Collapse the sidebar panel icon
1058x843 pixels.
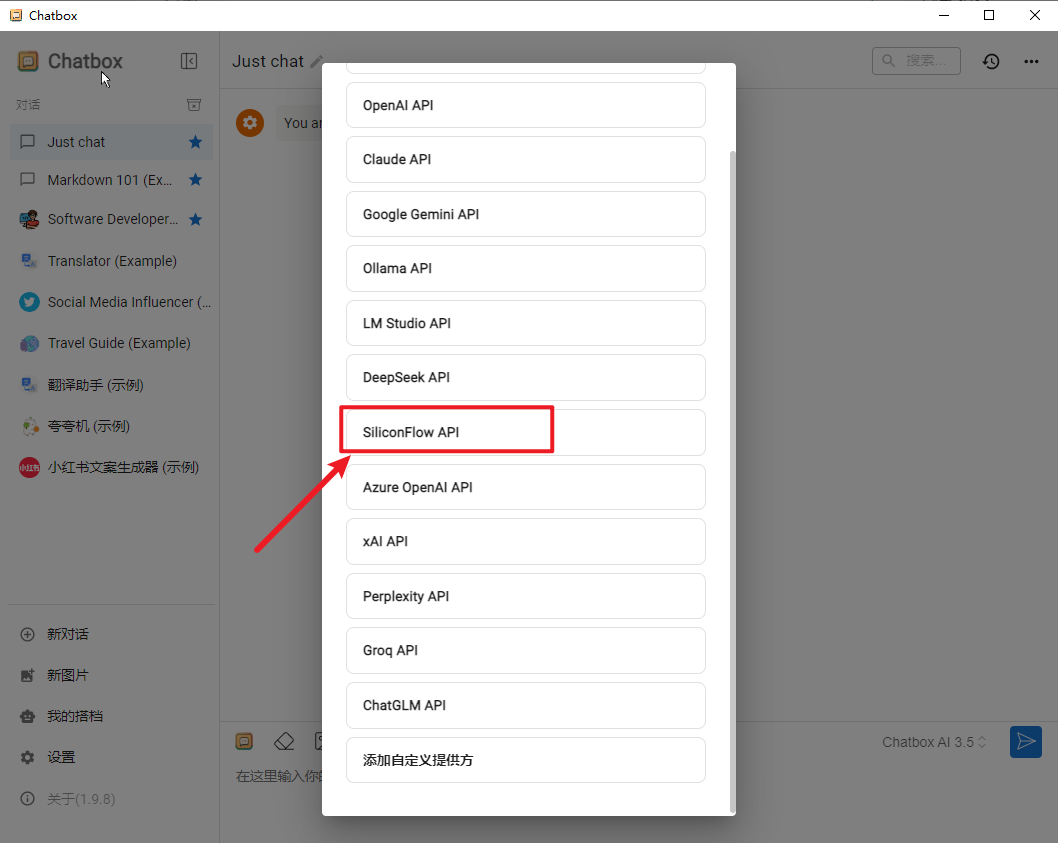point(189,61)
